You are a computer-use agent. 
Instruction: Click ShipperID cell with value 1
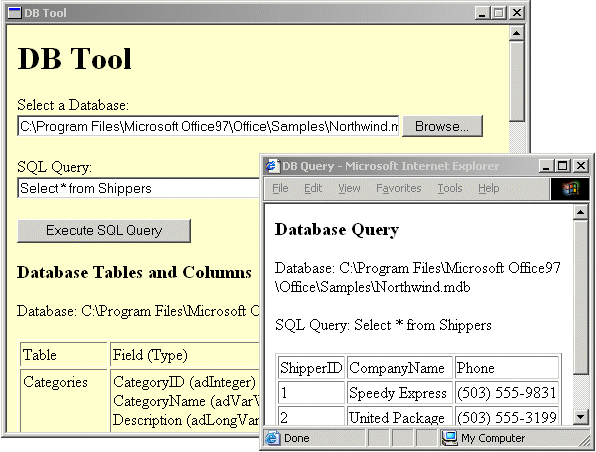pos(311,393)
